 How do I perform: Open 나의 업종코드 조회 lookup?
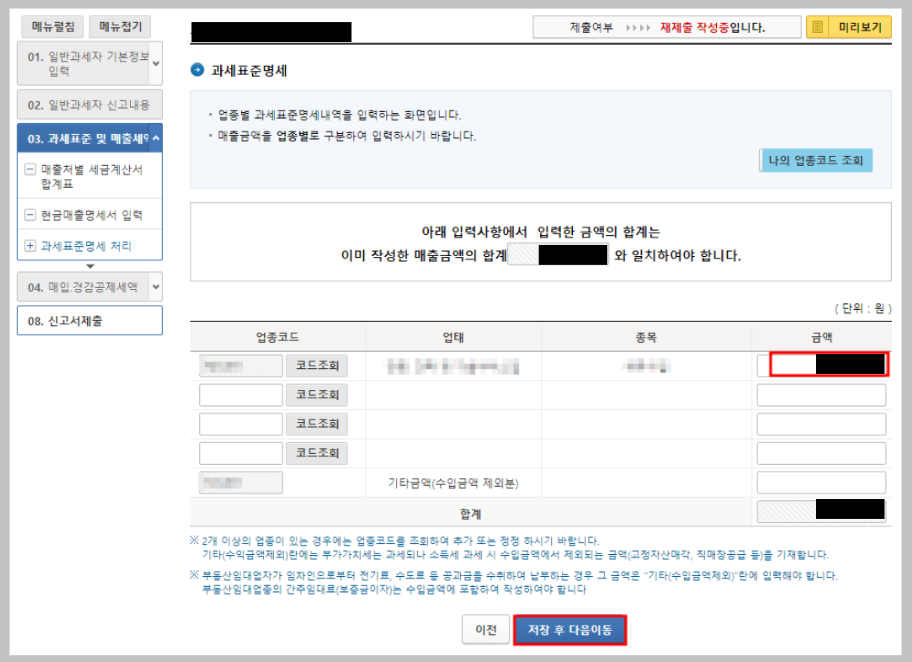point(814,159)
